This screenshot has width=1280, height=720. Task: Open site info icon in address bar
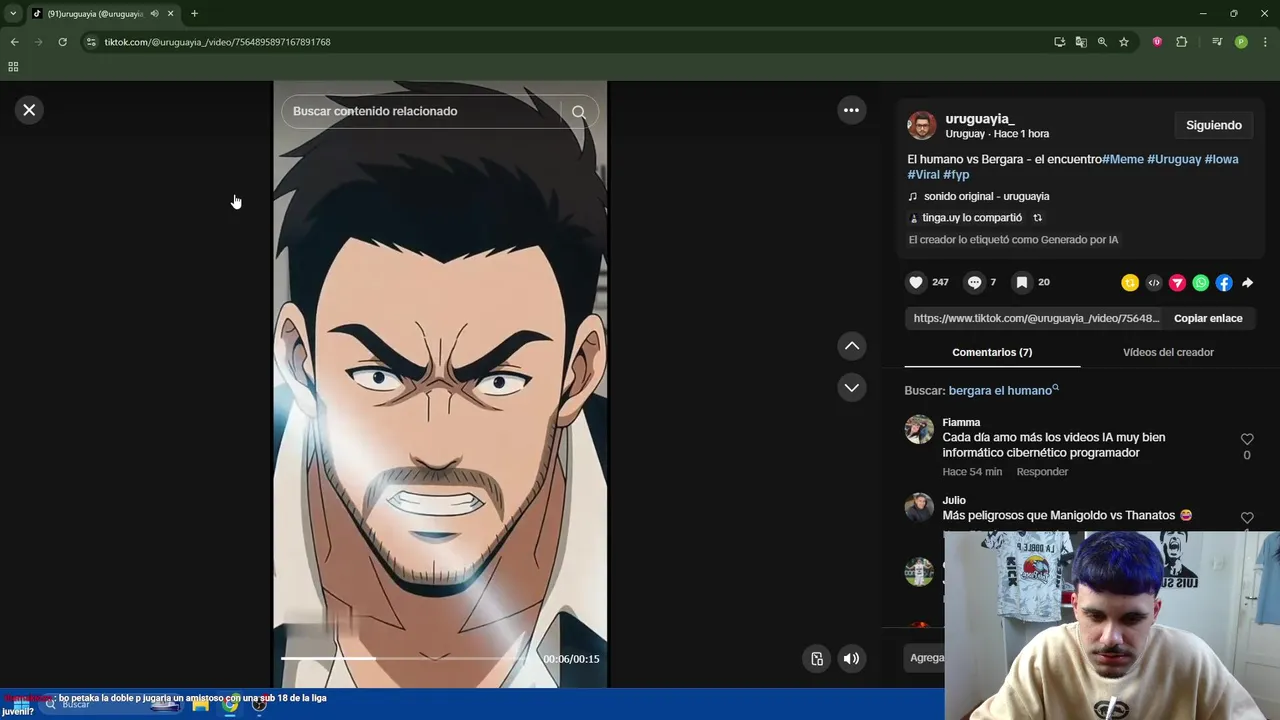coord(91,42)
